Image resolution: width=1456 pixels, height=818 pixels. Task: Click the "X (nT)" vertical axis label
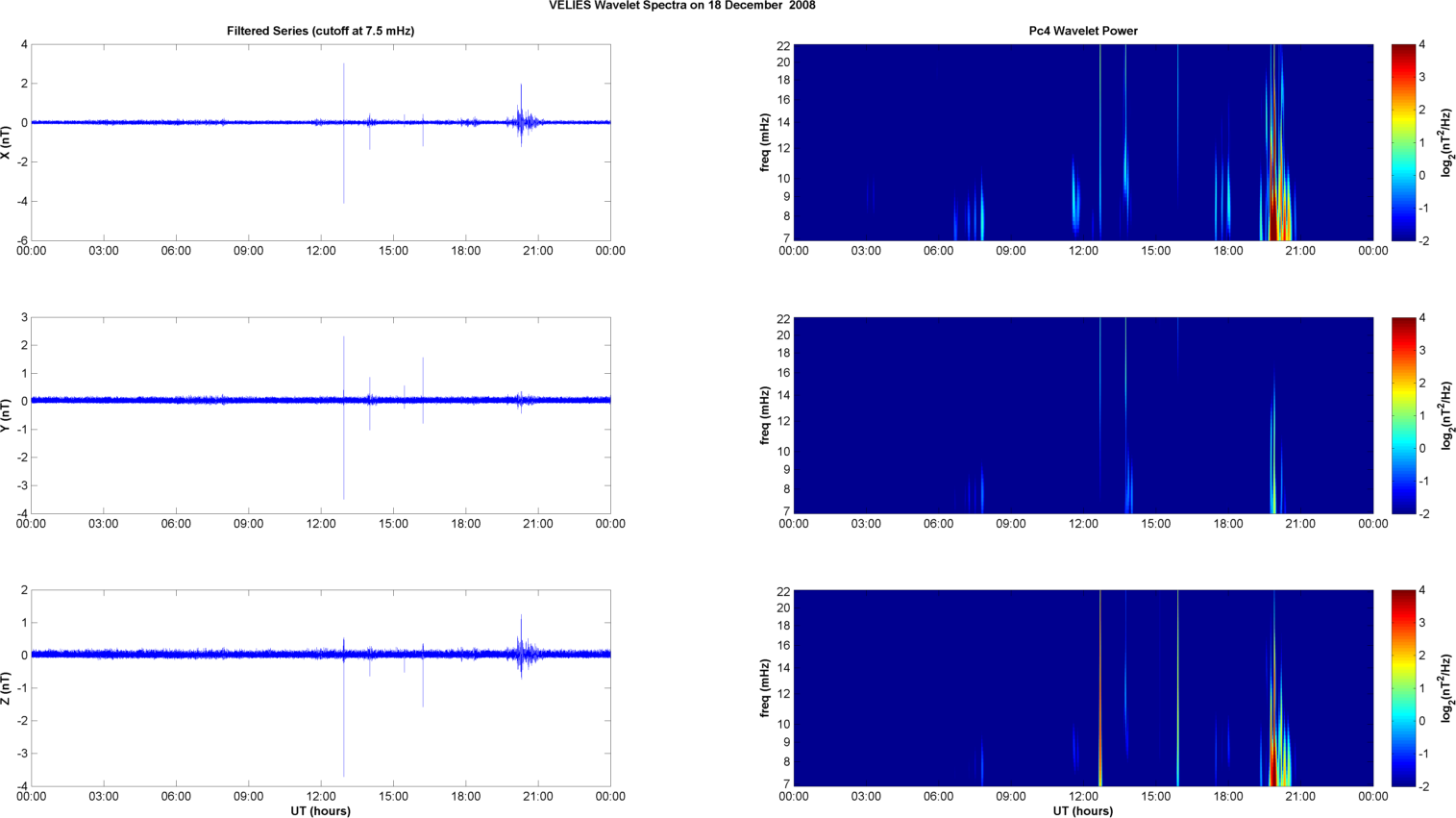coord(7,142)
